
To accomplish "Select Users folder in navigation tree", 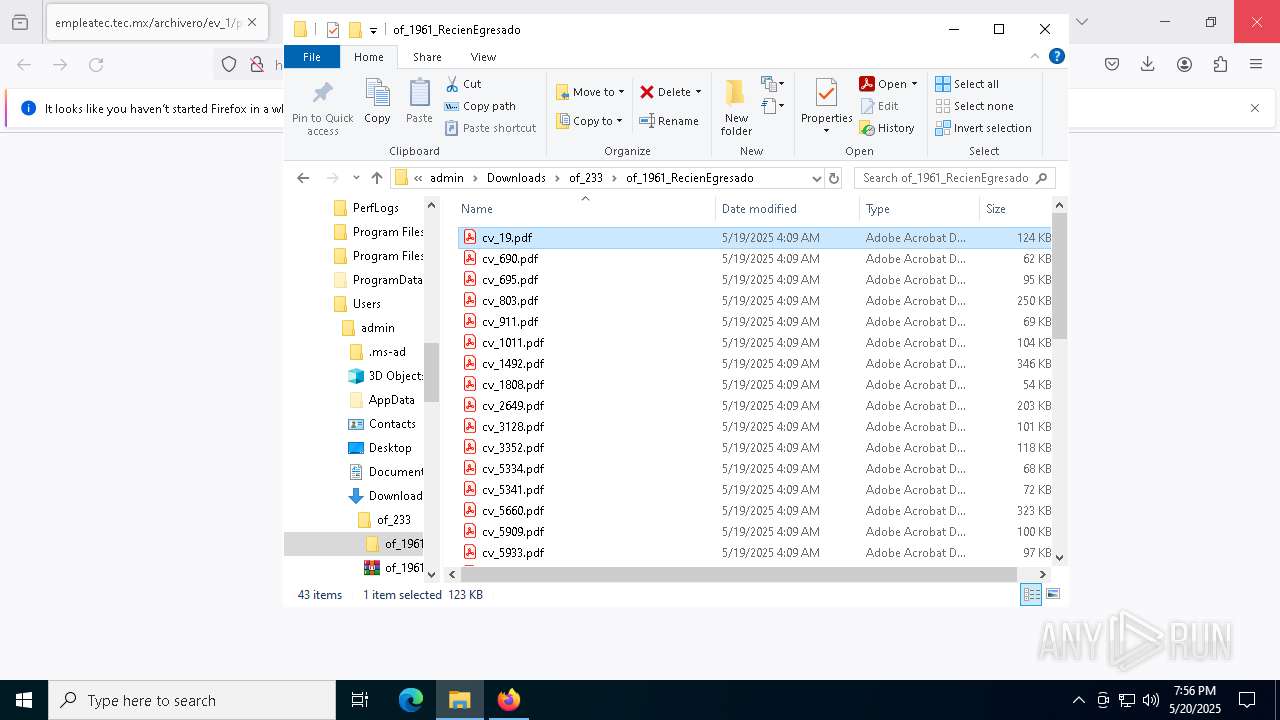I will 366,304.
